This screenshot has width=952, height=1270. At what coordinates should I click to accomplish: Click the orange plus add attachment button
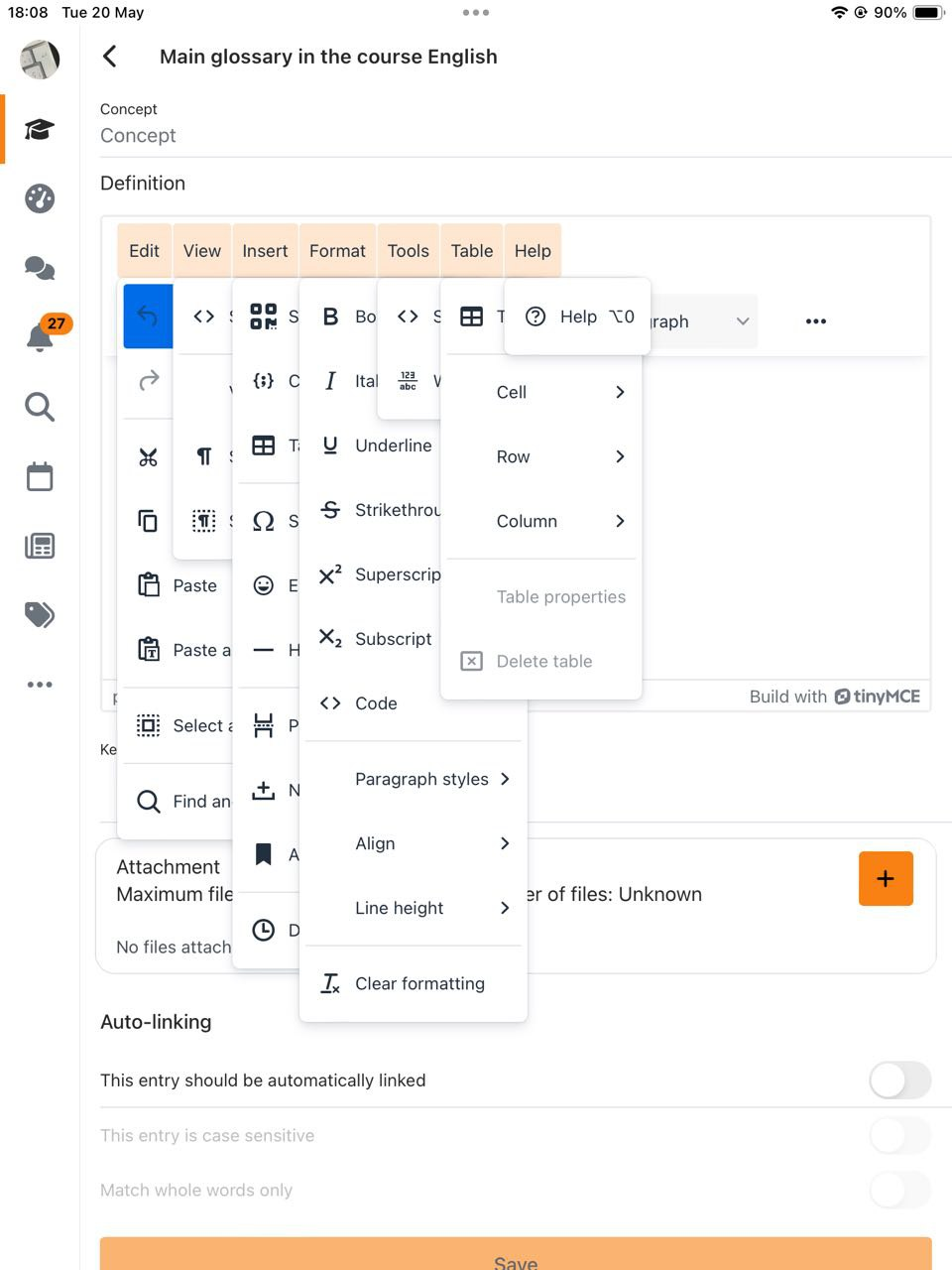tap(886, 878)
